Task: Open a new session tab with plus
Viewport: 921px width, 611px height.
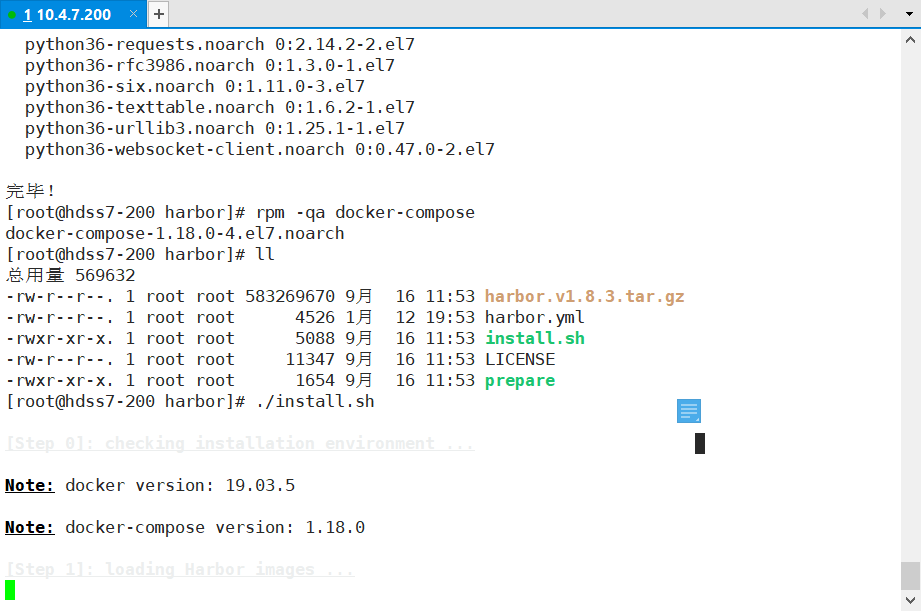Action: tap(158, 14)
